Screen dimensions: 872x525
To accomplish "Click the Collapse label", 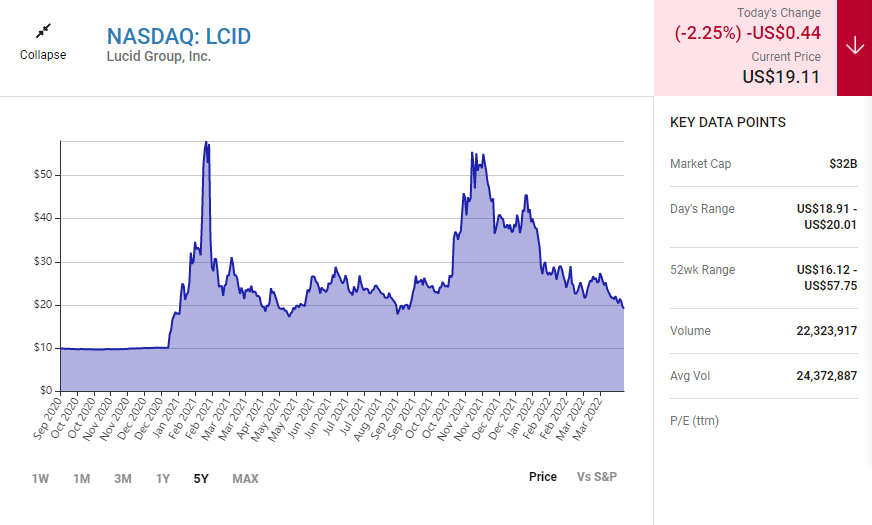I will pyautogui.click(x=43, y=55).
